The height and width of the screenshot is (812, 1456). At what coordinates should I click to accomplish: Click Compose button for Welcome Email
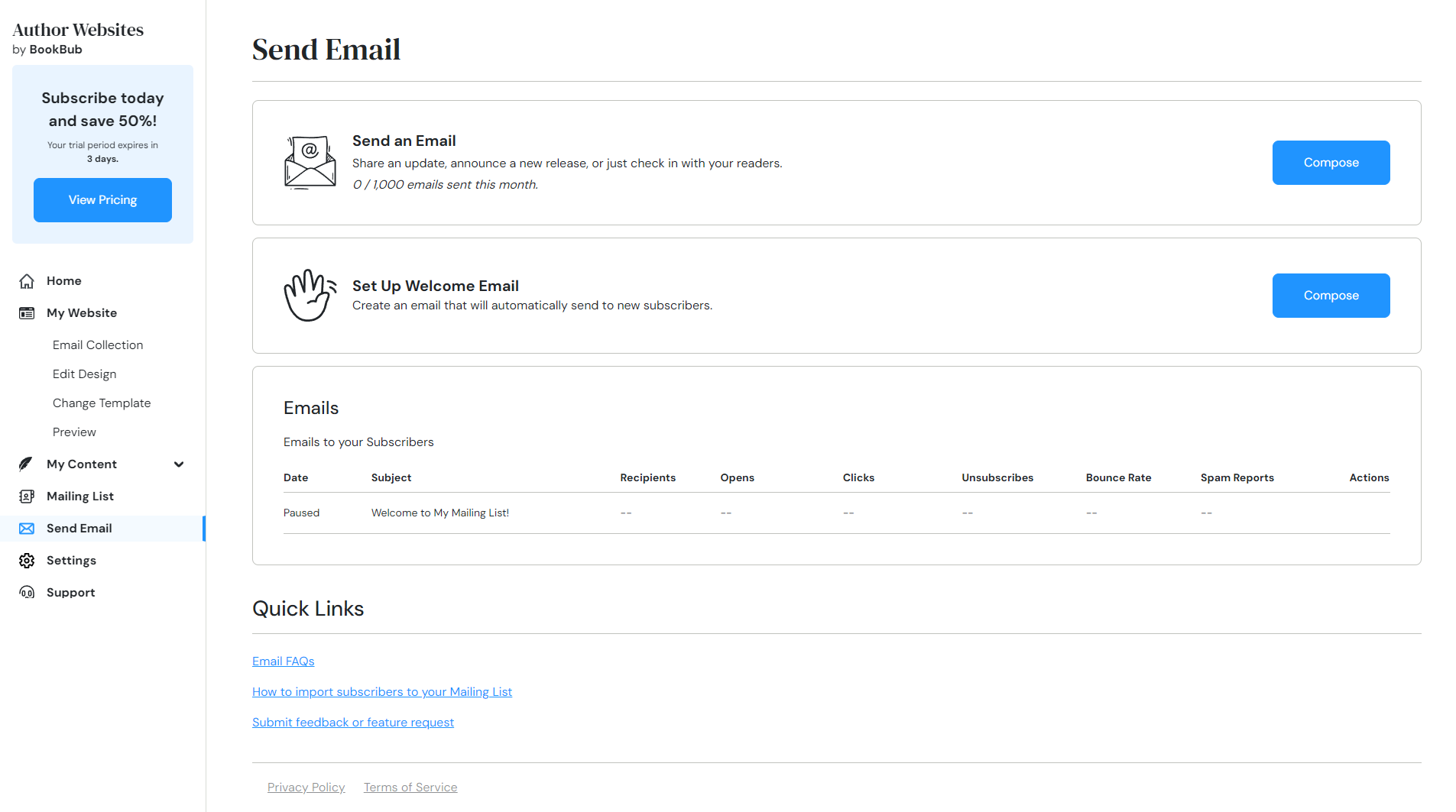coord(1331,296)
